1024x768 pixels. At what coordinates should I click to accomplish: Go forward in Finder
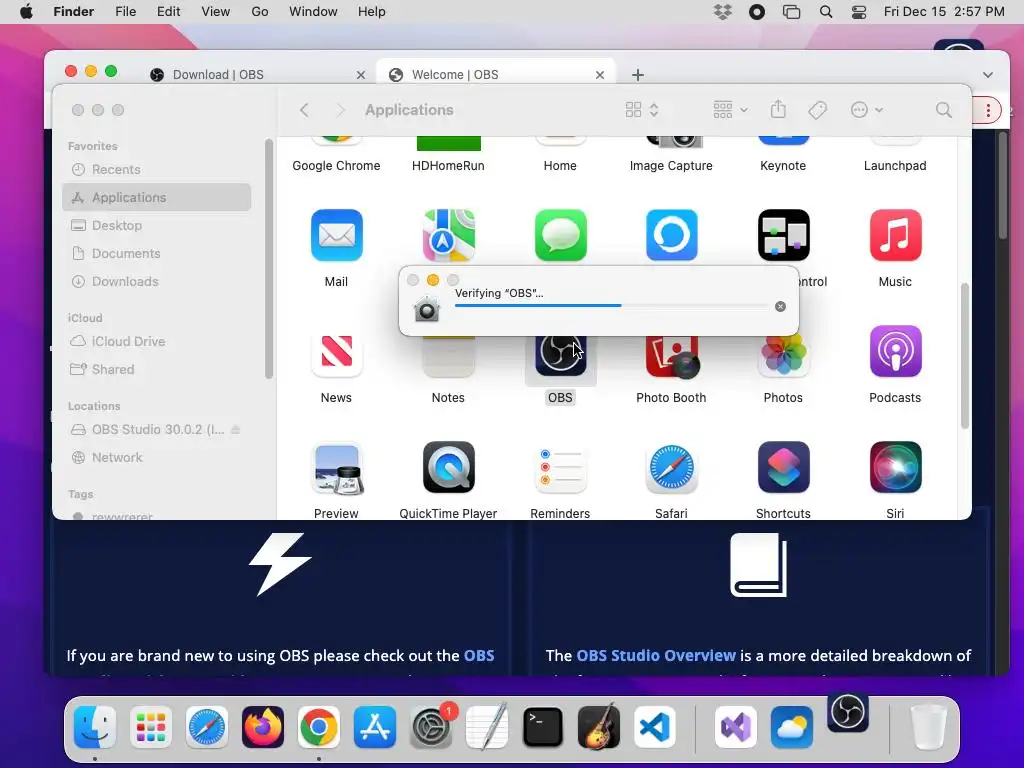[x=340, y=110]
